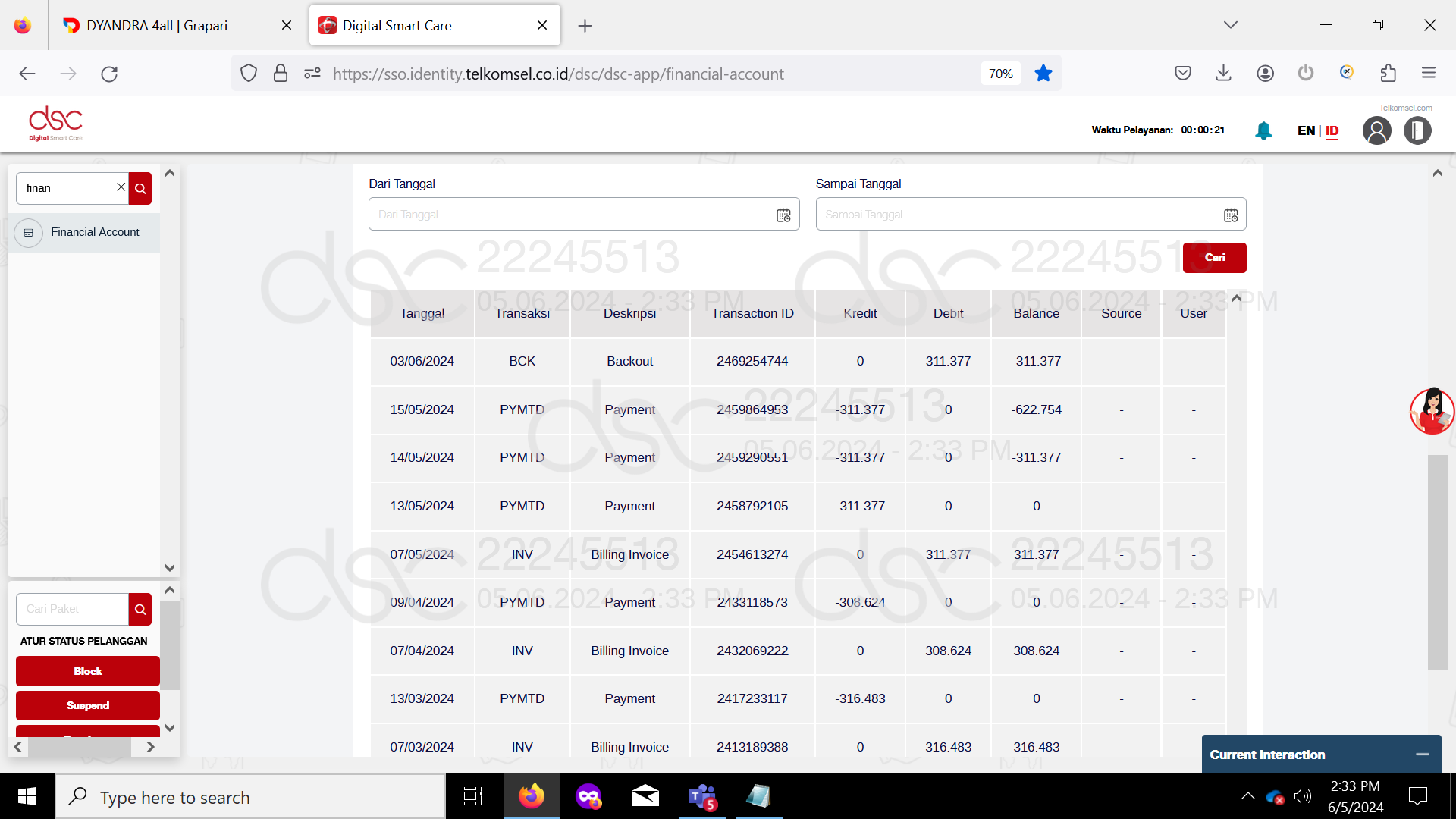The height and width of the screenshot is (819, 1456).
Task: Click the Block status button
Action: [x=88, y=671]
